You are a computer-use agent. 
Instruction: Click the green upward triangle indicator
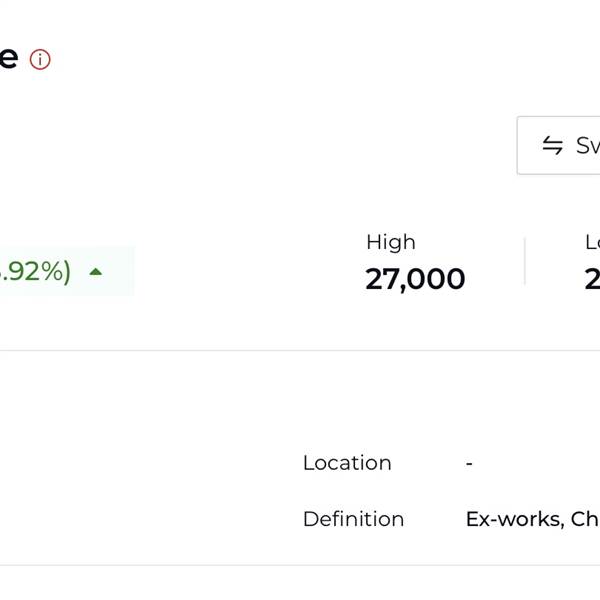click(x=96, y=271)
